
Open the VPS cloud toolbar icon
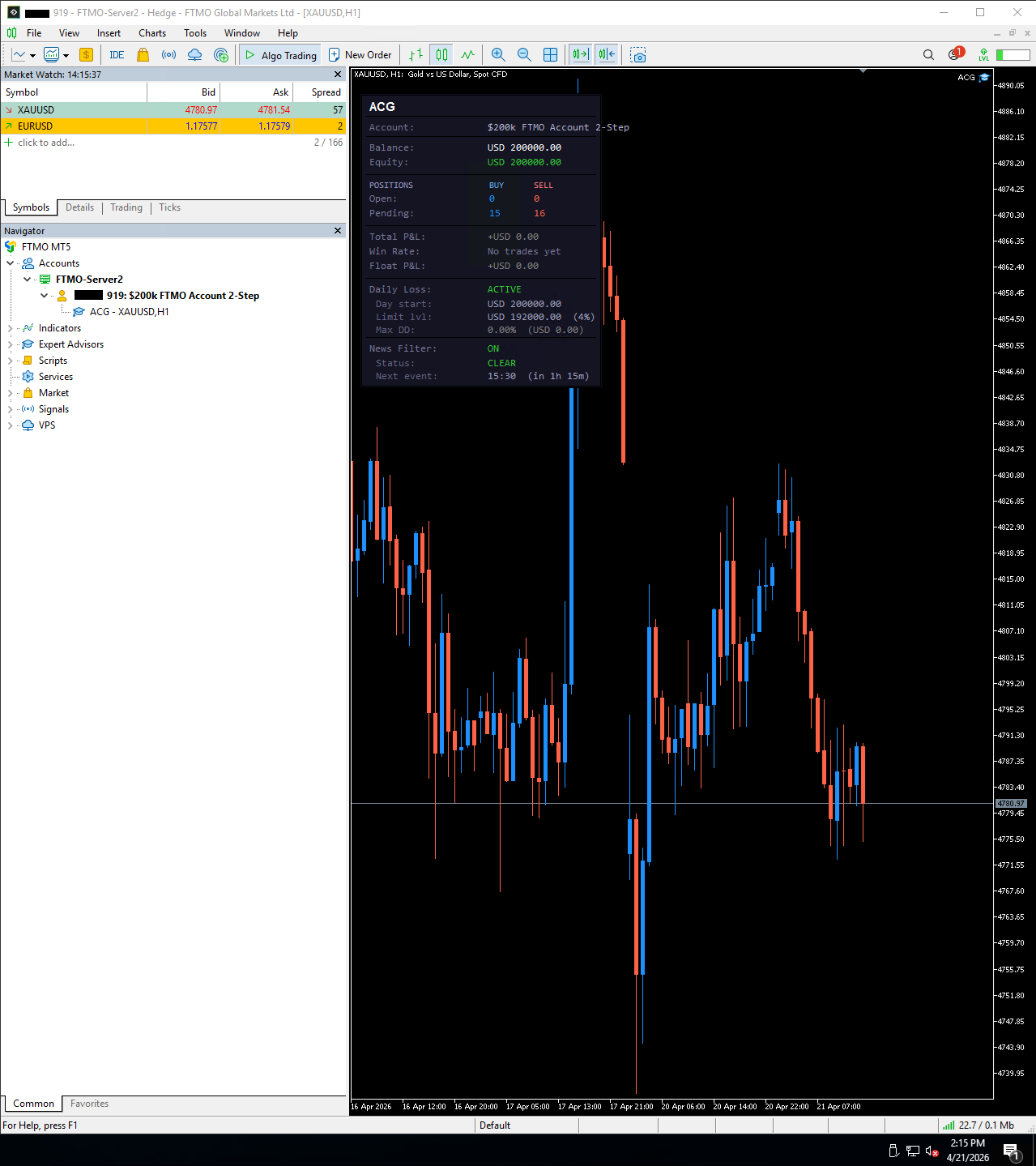click(195, 55)
